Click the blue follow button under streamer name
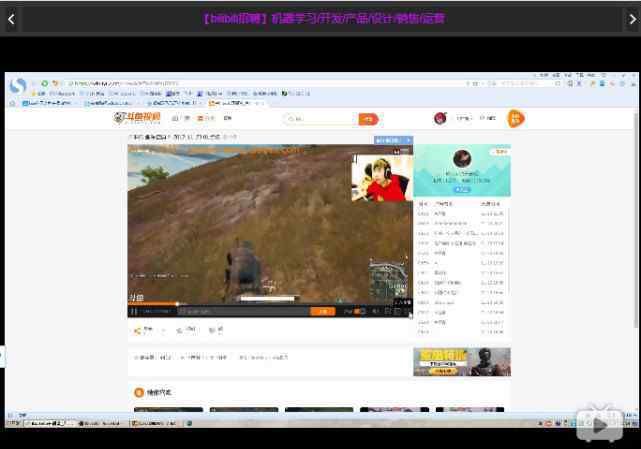Image resolution: width=641 pixels, height=449 pixels. point(462,190)
